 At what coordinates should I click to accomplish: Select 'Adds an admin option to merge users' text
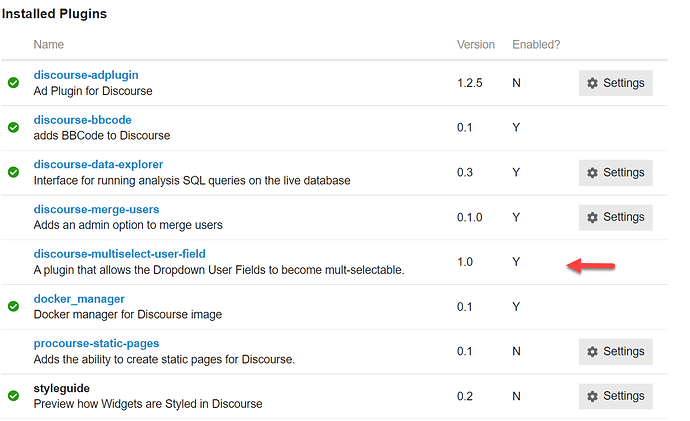point(128,225)
